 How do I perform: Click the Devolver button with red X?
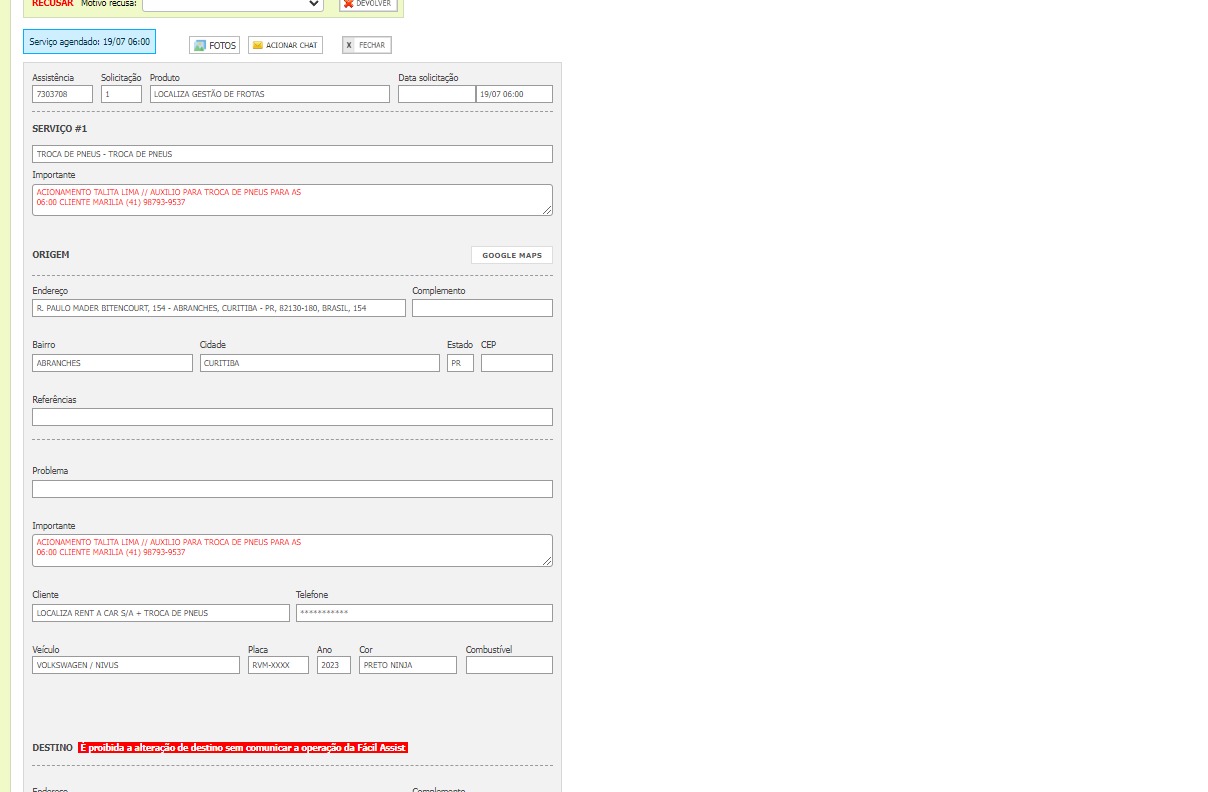click(x=368, y=4)
